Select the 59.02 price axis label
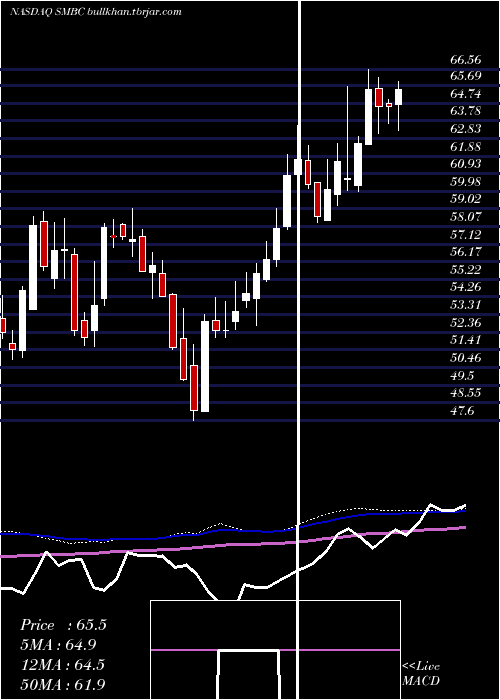The image size is (500, 700). 466,199
